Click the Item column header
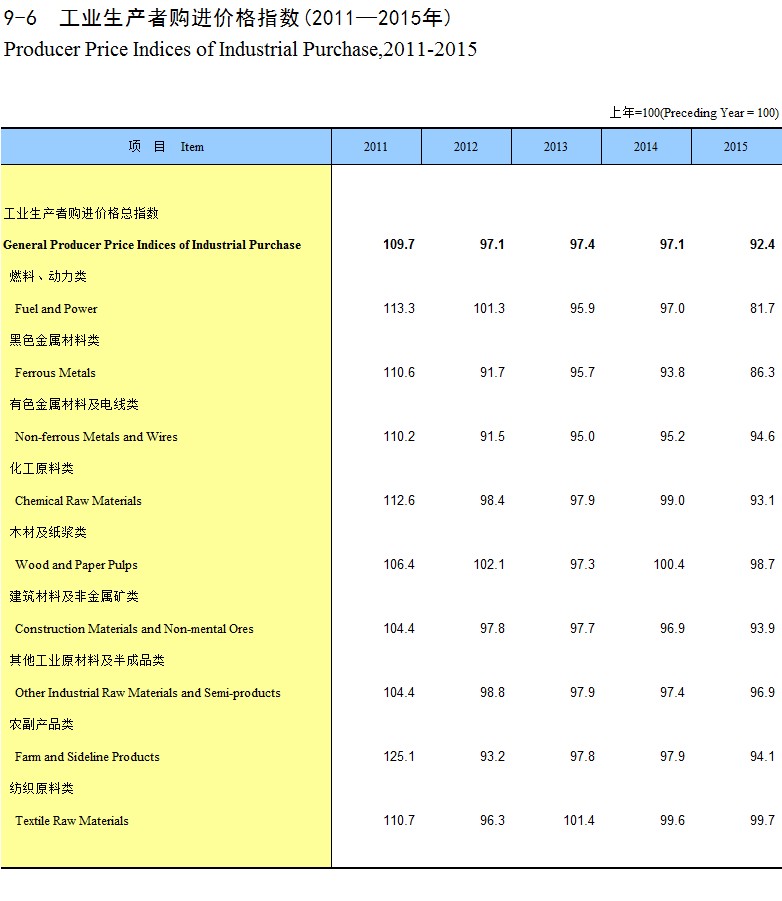782x901 pixels. 166,147
